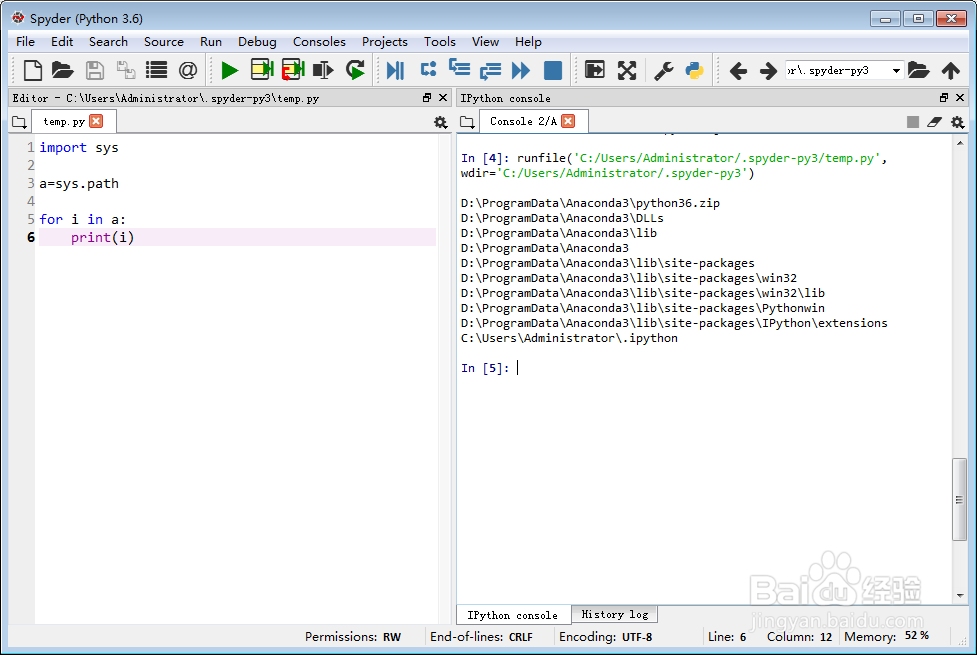Image resolution: width=977 pixels, height=655 pixels.
Task: Run selection or current line icon
Action: coord(323,70)
